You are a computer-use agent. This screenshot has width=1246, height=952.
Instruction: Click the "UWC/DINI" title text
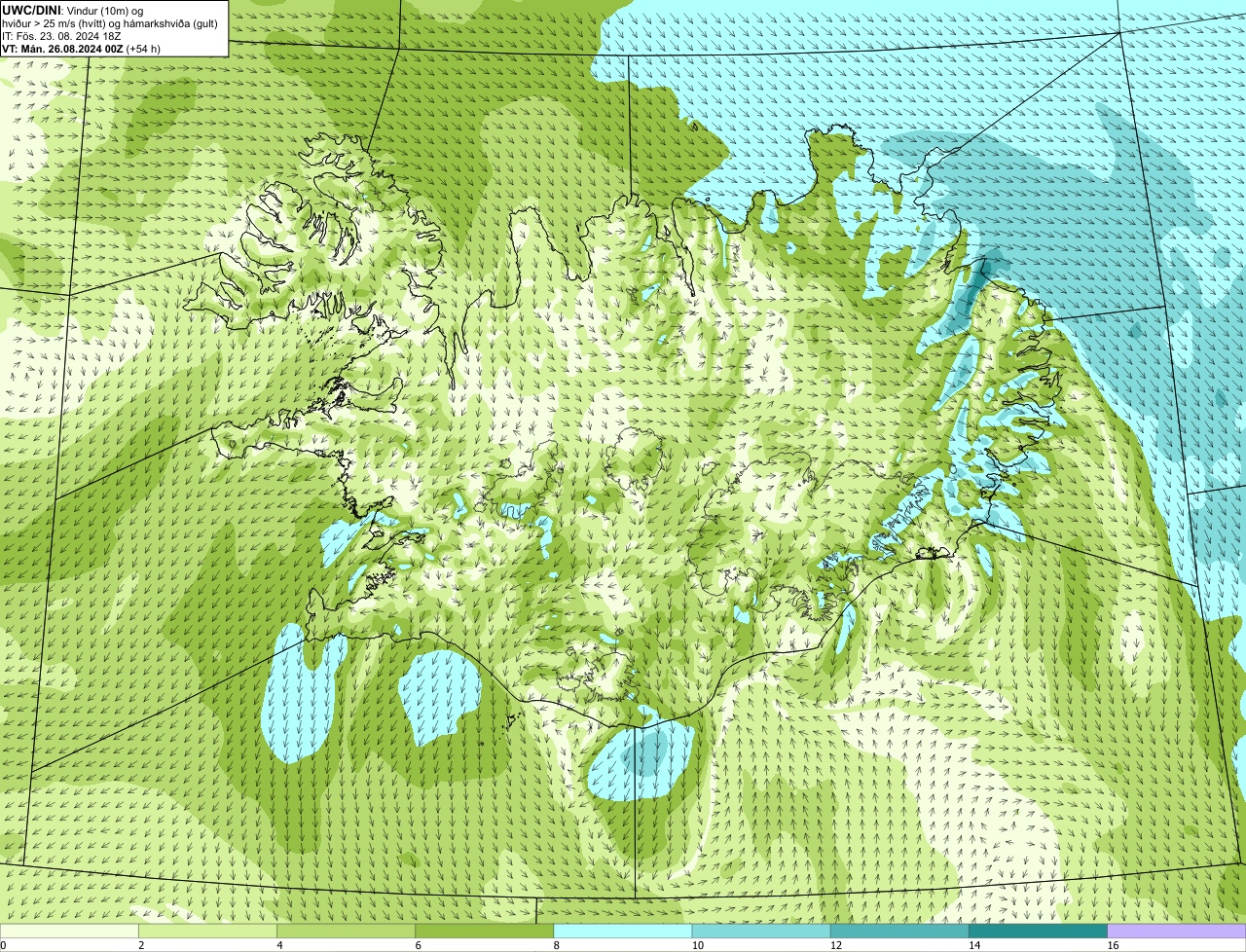click(x=31, y=11)
